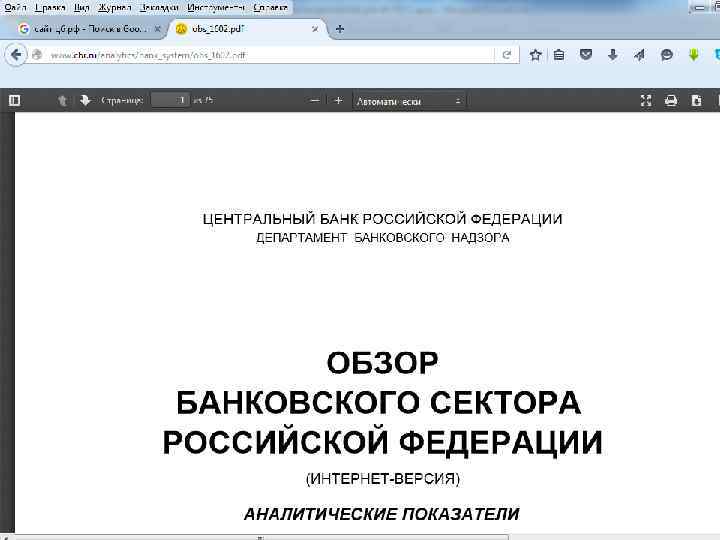Click ЦЕНТРАЛЬНЫЙ БАНК РОССИЙСКОЙ ФЕДЕРАЦИИ line
Screen dimensions: 720x540
pos(382,219)
